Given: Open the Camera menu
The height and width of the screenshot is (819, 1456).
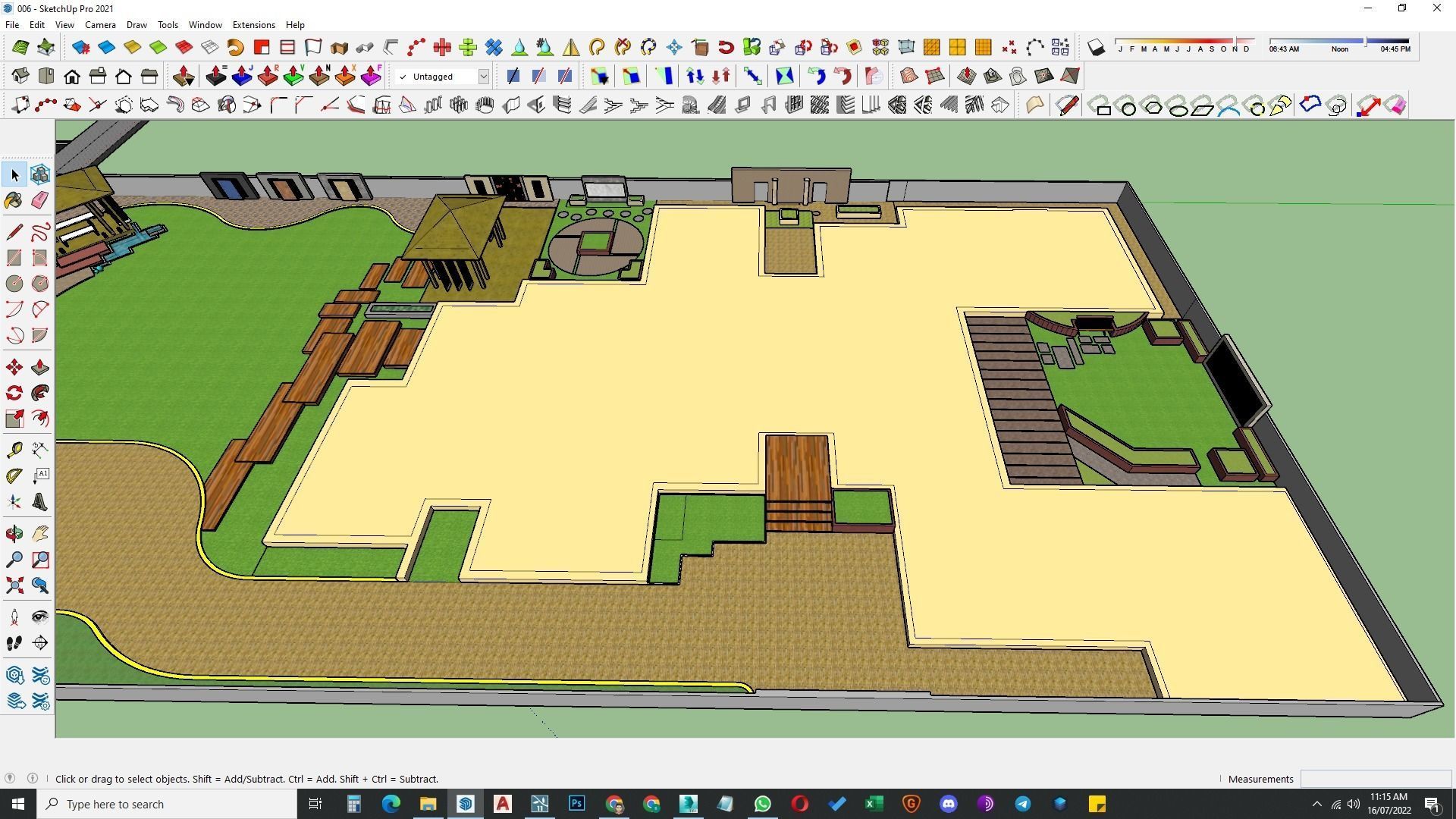Looking at the screenshot, I should [100, 25].
